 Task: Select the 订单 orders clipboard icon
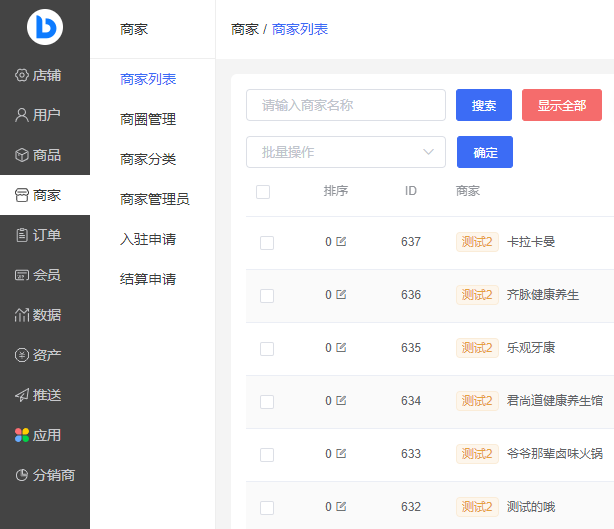[x=22, y=235]
